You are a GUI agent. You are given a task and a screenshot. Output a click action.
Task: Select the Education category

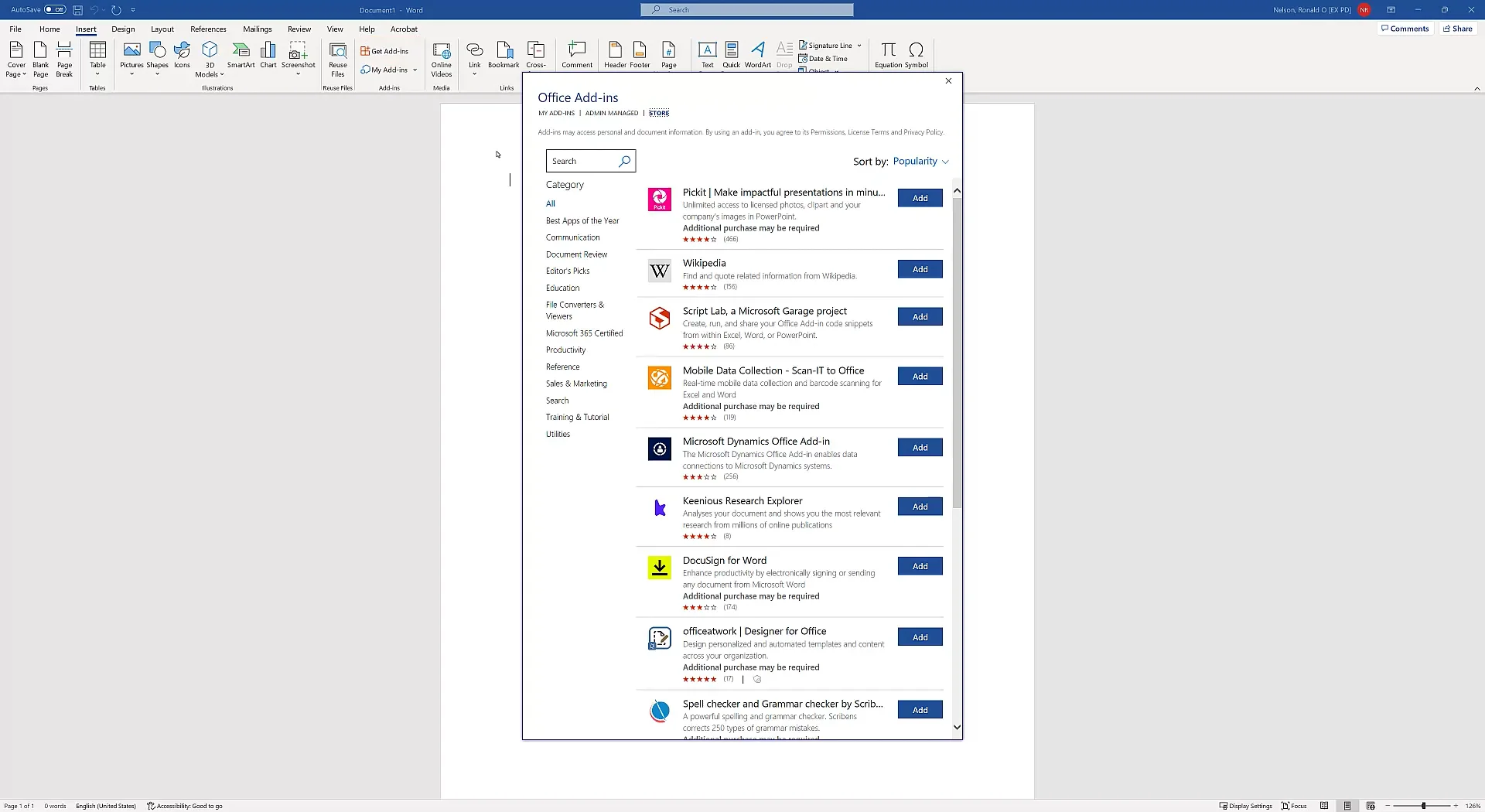pyautogui.click(x=562, y=288)
